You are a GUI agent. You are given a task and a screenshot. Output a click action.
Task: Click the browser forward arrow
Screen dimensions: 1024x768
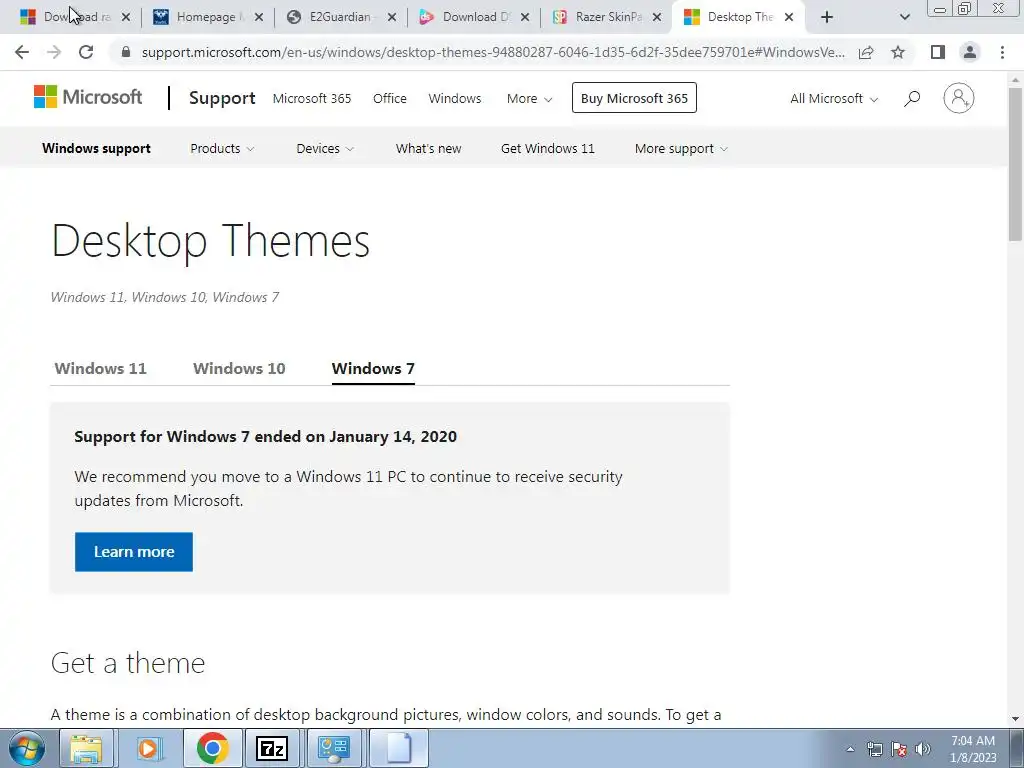(54, 52)
